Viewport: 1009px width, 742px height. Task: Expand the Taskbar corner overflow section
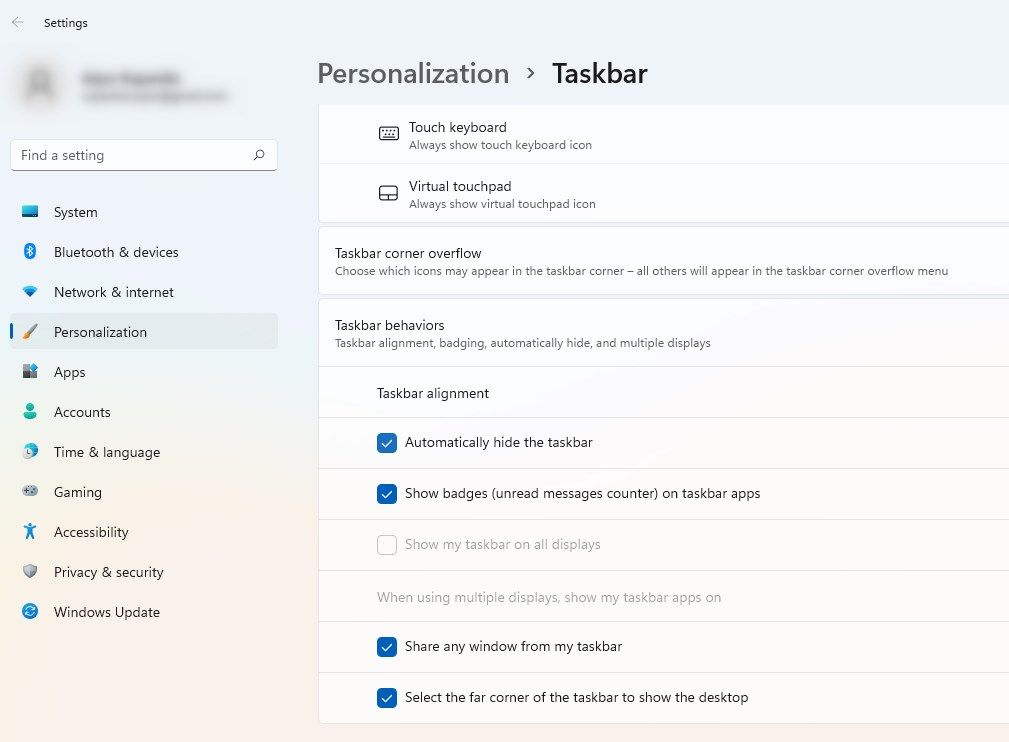660,261
